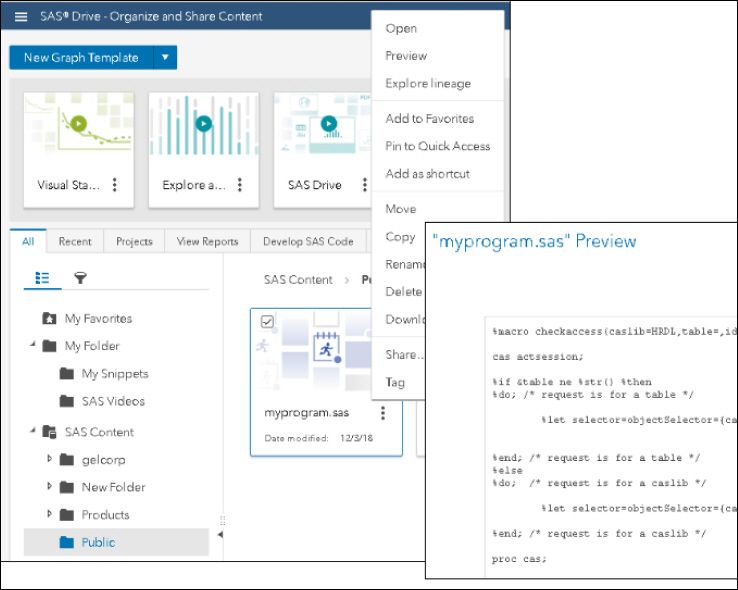Click the New Graph Template button
This screenshot has width=738, height=590.
pos(81,57)
